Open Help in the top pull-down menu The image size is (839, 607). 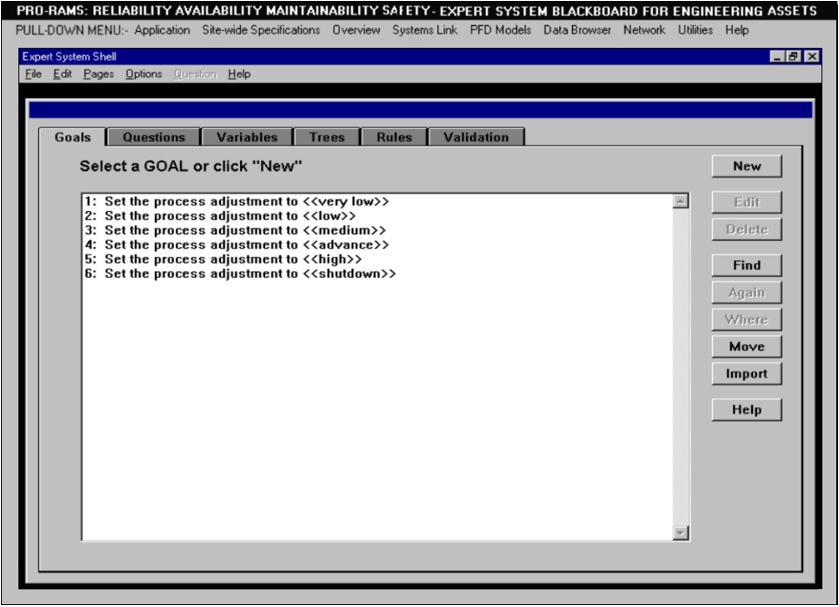tap(737, 30)
